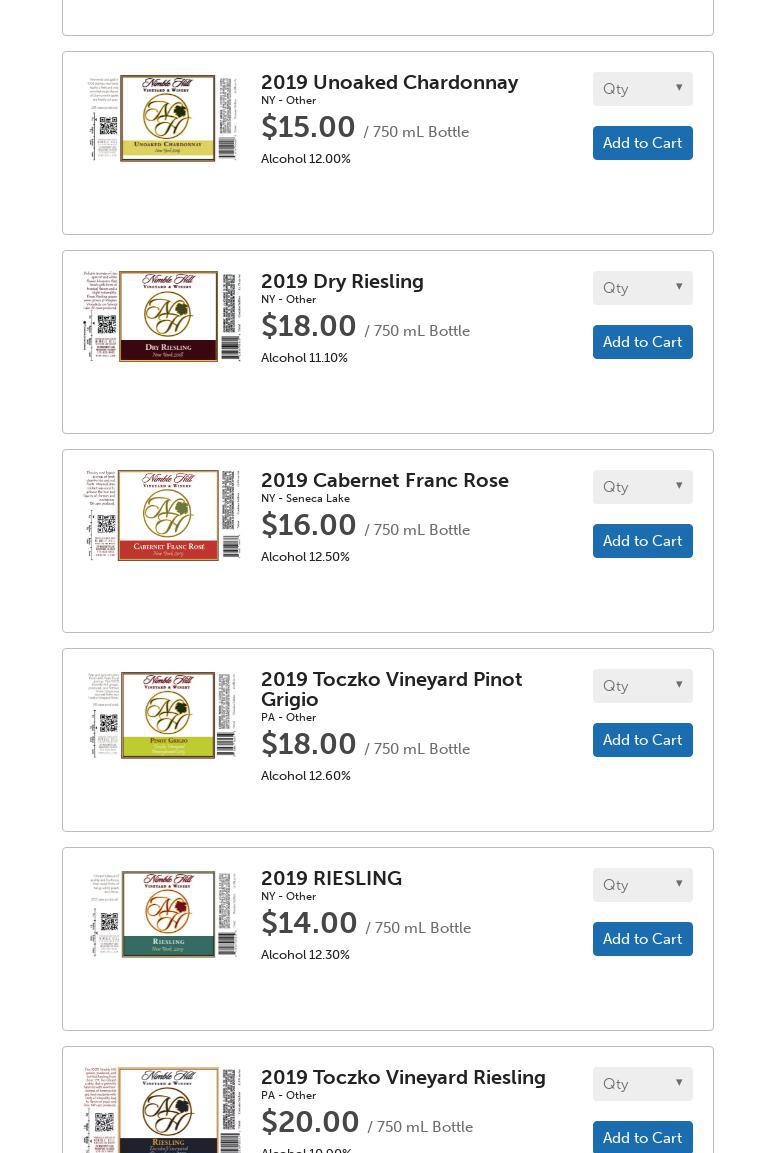Add Toczko Vineyard Riesling to cart

pyautogui.click(x=642, y=1137)
